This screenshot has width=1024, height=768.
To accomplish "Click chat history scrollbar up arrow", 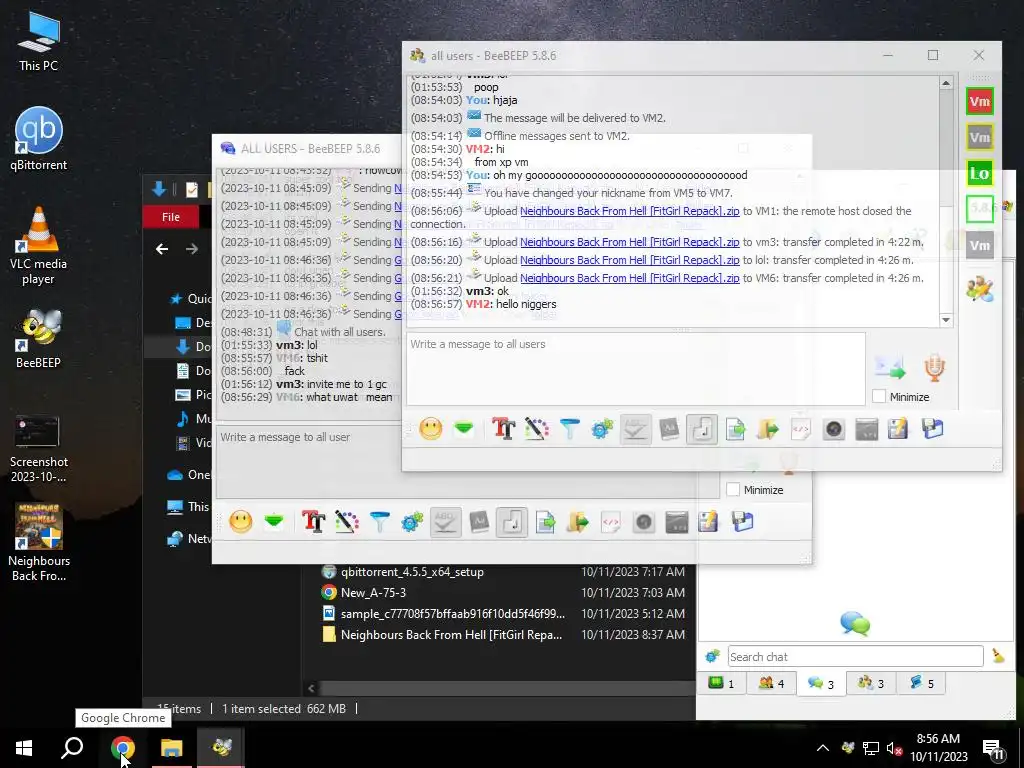I will (x=946, y=83).
